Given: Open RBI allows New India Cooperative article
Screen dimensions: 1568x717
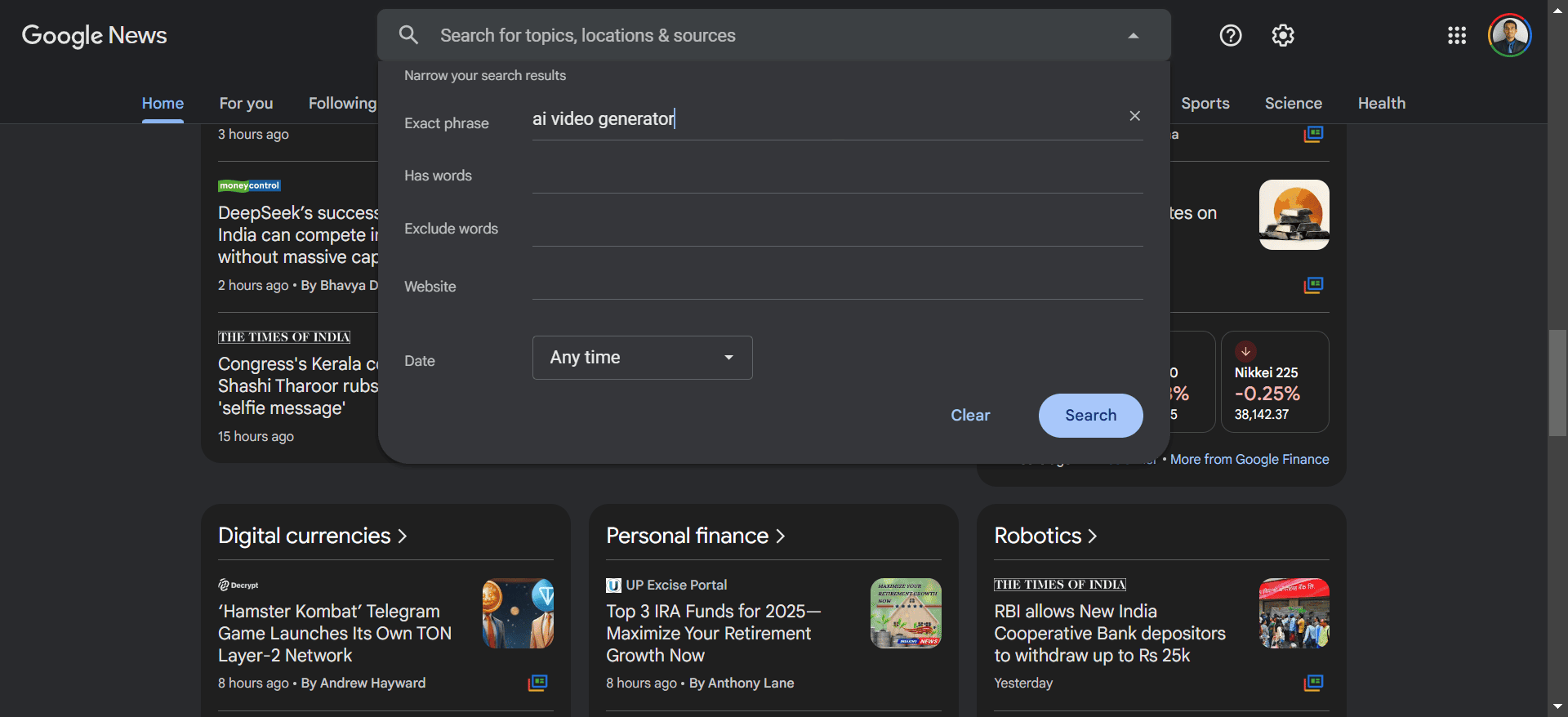Looking at the screenshot, I should (x=1110, y=633).
